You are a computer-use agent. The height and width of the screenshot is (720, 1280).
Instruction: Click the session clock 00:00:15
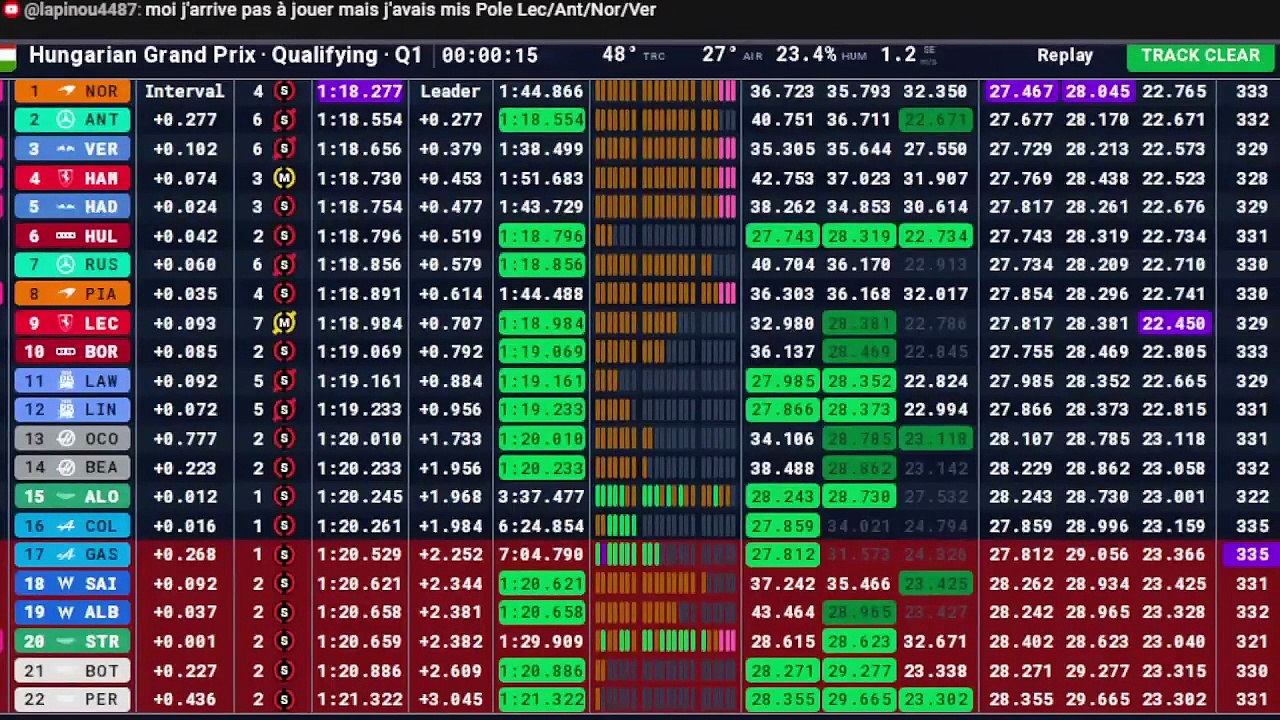click(x=489, y=56)
